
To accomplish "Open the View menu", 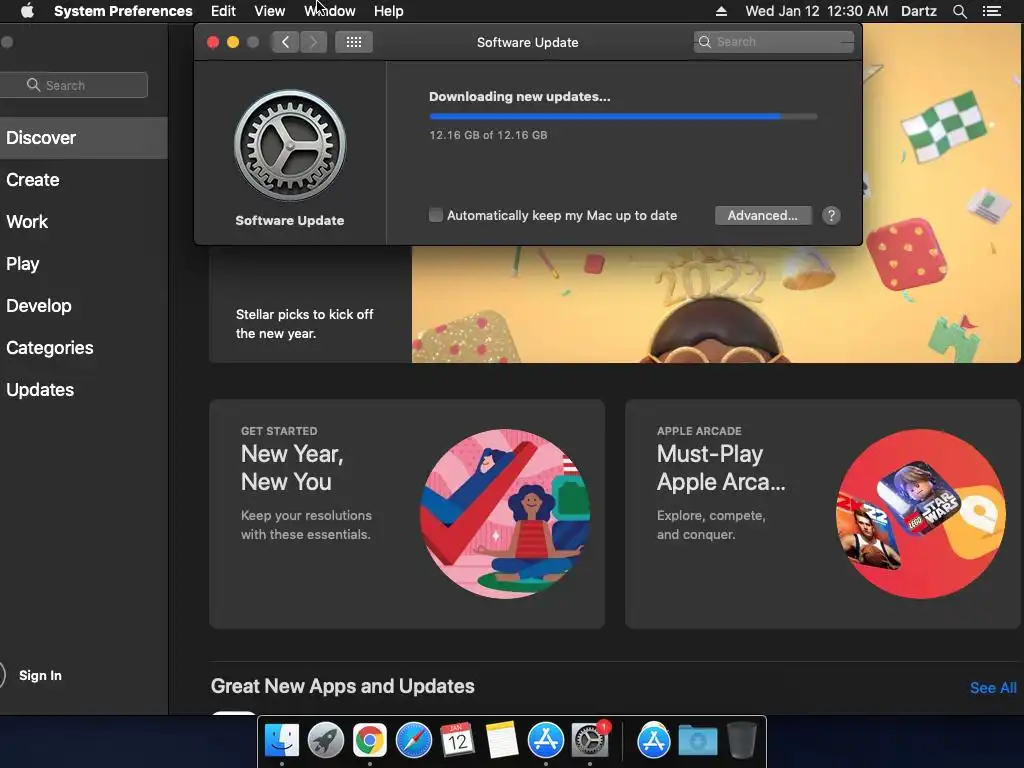I will (x=270, y=11).
